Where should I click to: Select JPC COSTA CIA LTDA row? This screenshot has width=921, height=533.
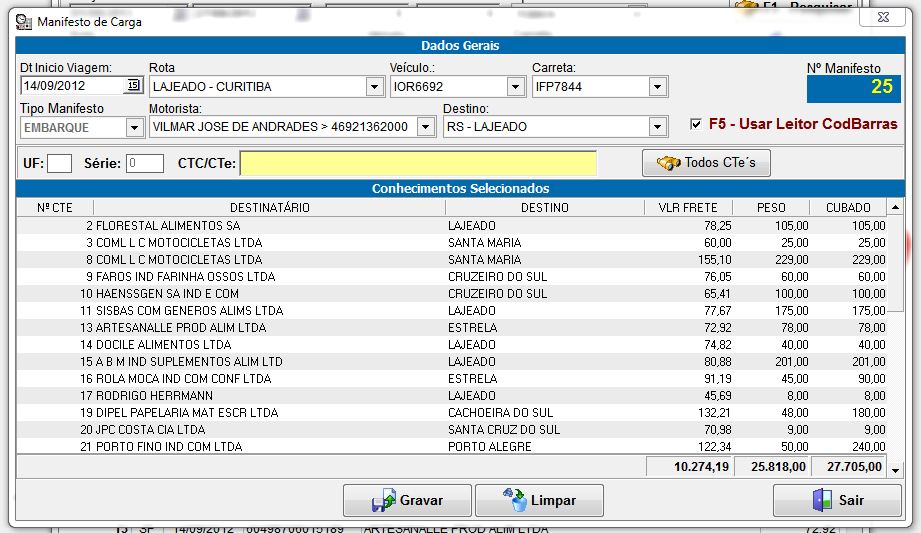(x=452, y=430)
